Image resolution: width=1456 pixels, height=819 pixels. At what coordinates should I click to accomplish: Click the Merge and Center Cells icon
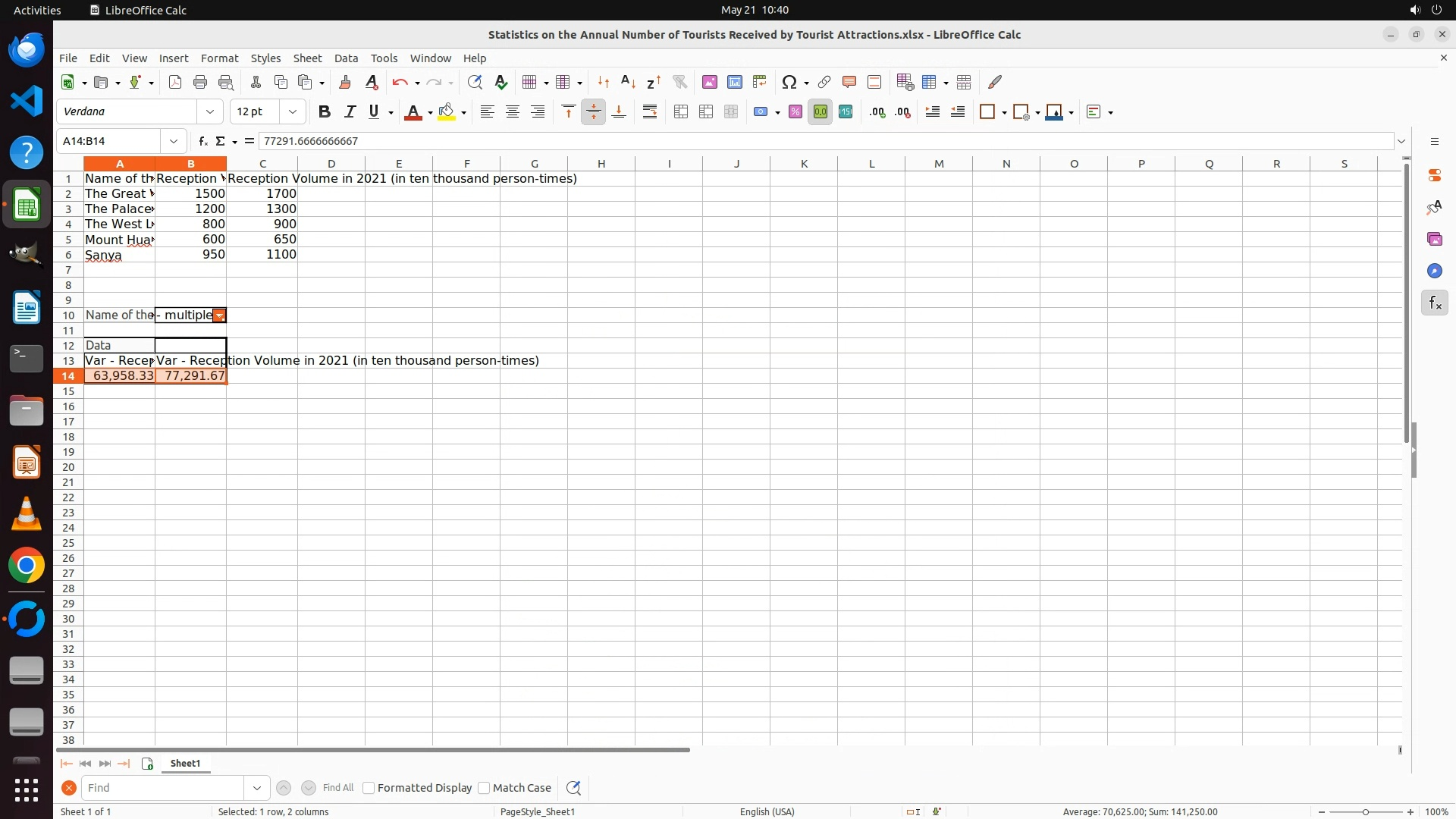[681, 112]
